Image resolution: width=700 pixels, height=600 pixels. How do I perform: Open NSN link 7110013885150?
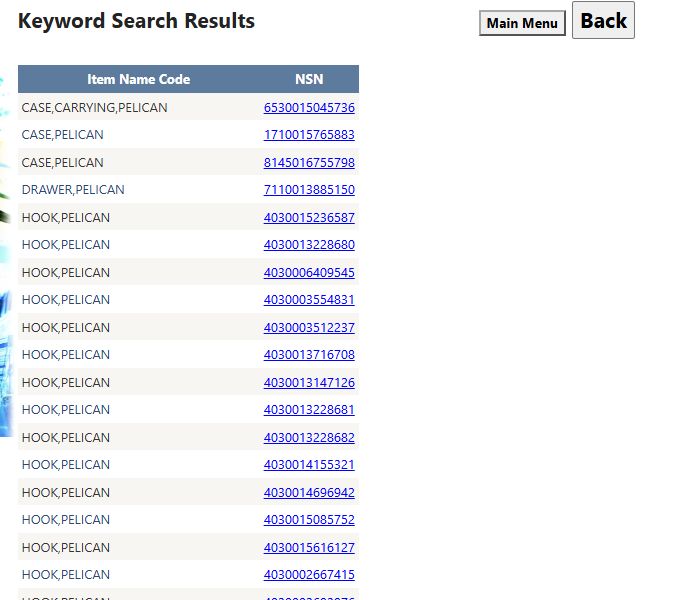point(309,190)
